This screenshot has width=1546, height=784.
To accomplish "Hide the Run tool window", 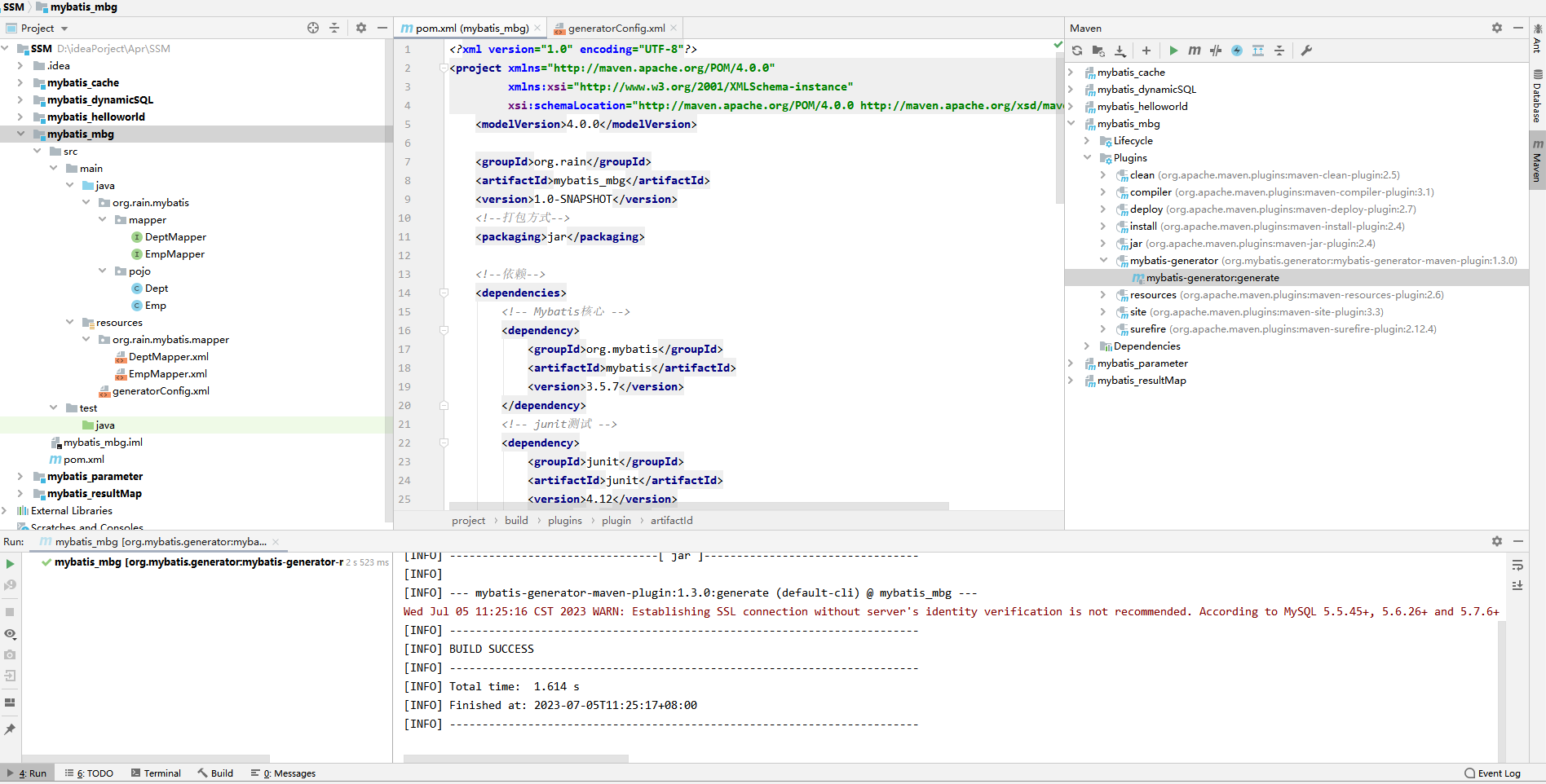I will (x=1518, y=541).
